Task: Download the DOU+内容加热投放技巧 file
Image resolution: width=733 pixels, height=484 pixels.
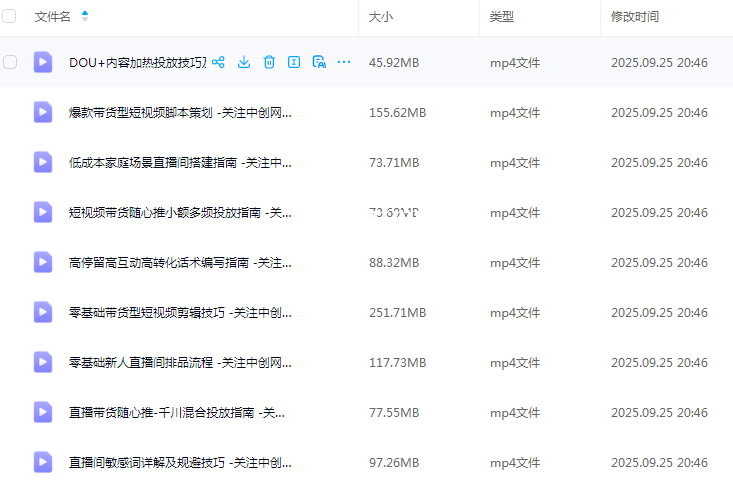Action: [x=244, y=62]
